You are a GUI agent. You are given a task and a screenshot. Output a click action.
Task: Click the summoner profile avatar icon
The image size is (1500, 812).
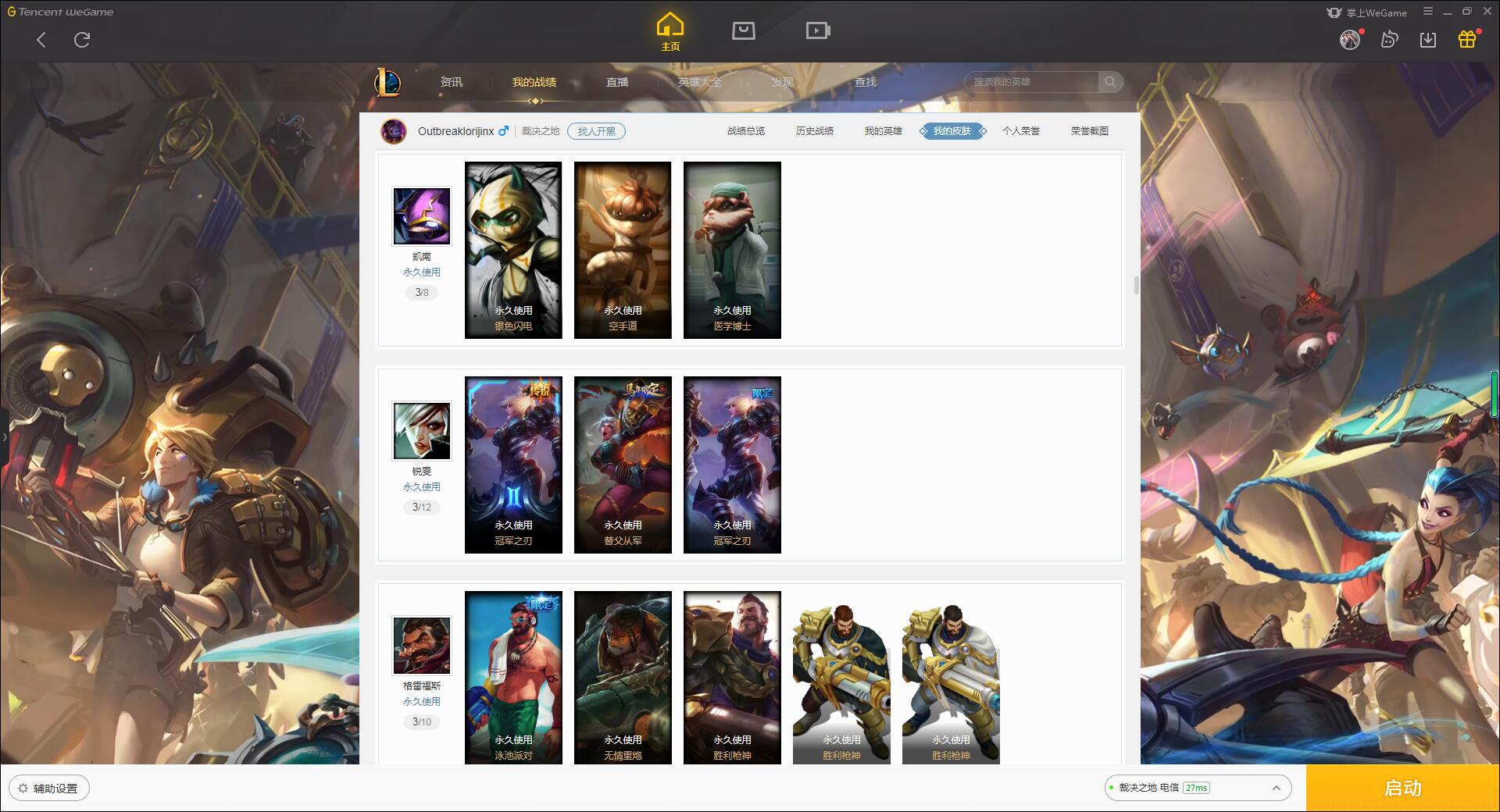(394, 131)
